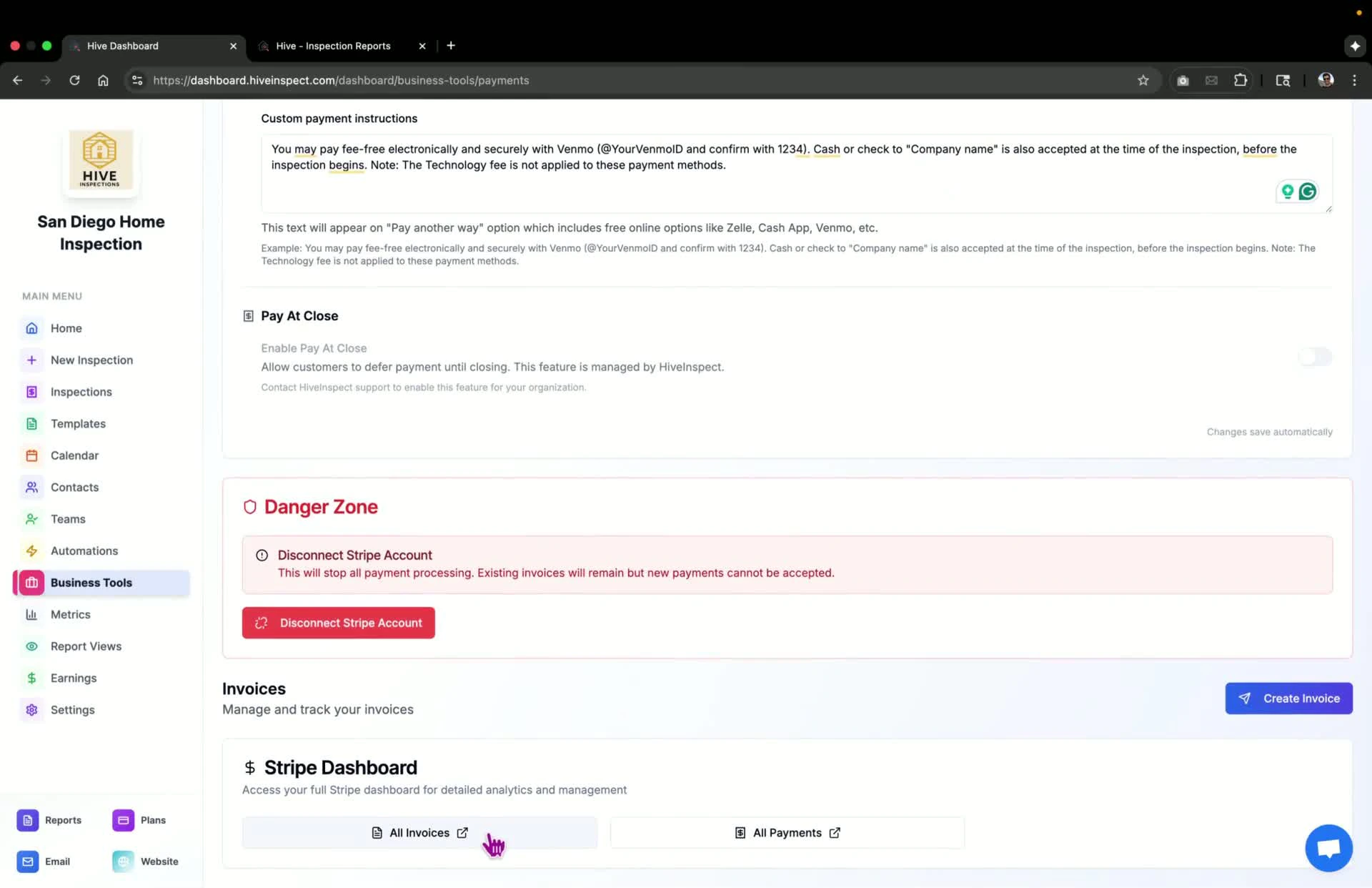
Task: Open All Payments in Stripe
Action: pos(787,833)
